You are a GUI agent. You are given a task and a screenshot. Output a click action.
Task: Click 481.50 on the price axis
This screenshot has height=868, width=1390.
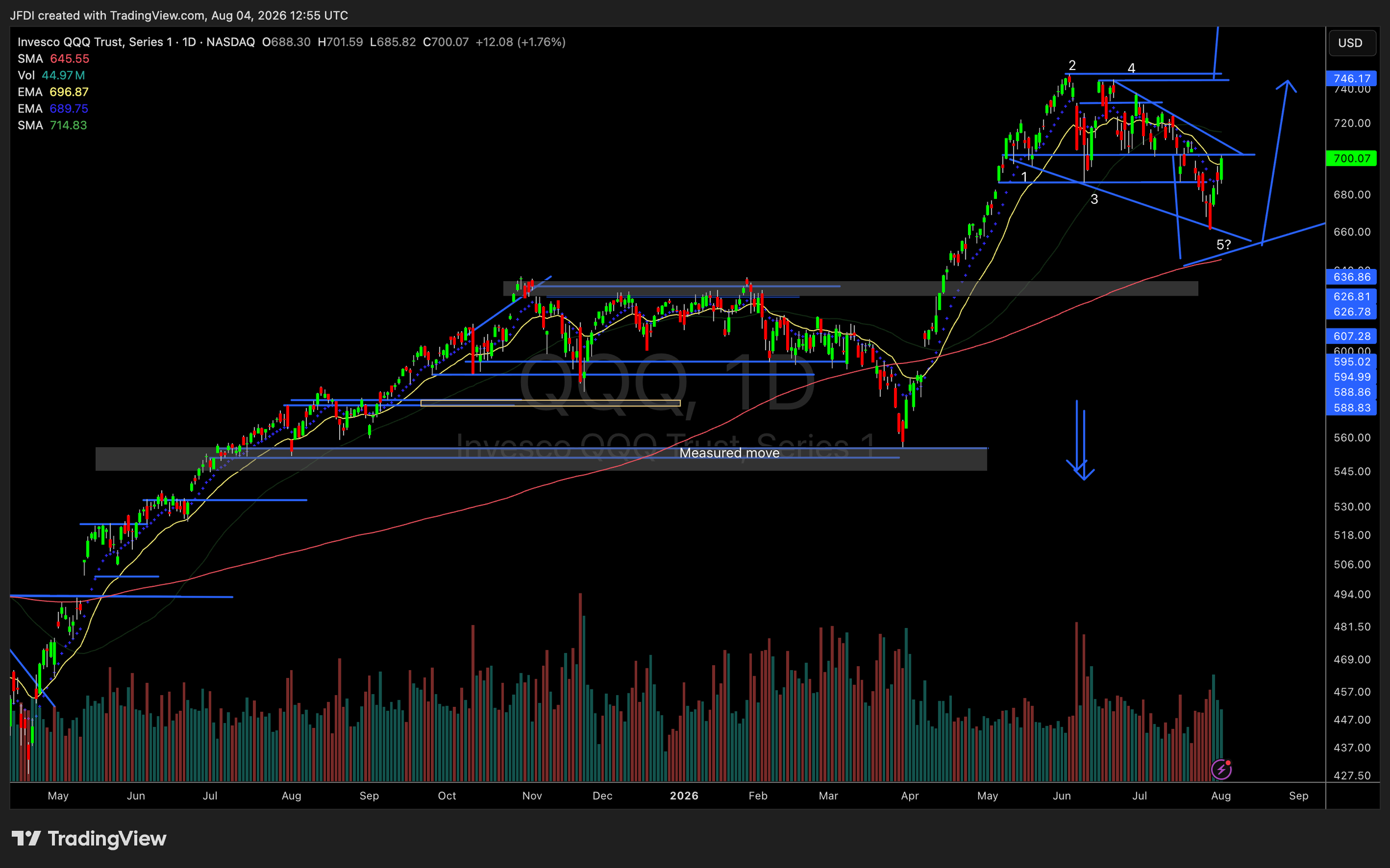(x=1352, y=627)
